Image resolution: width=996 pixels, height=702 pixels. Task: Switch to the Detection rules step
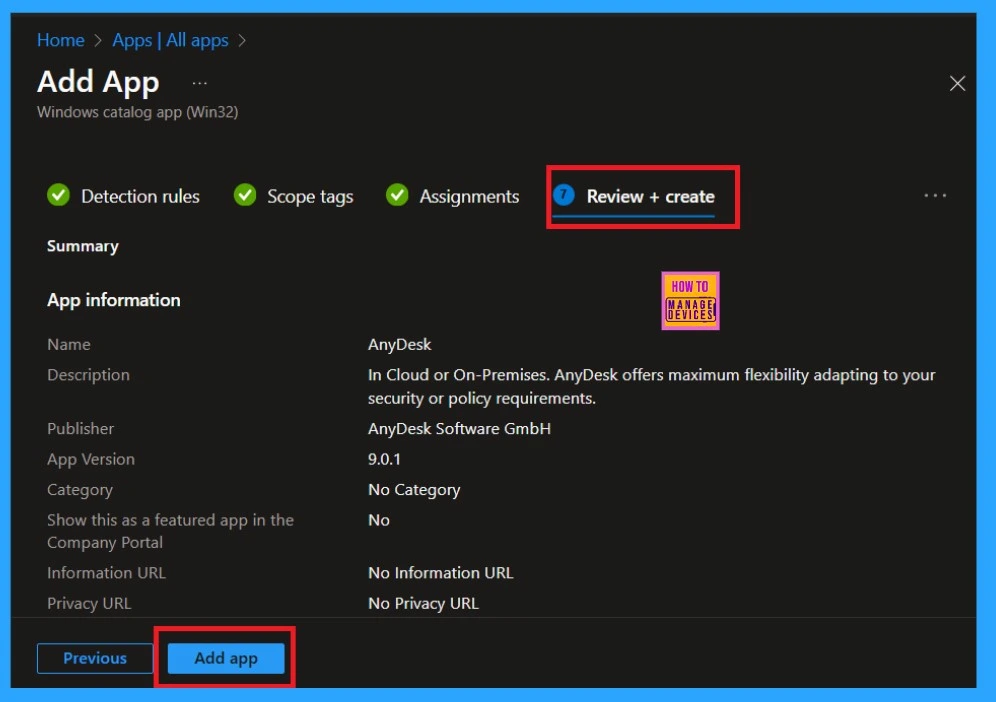(x=140, y=196)
